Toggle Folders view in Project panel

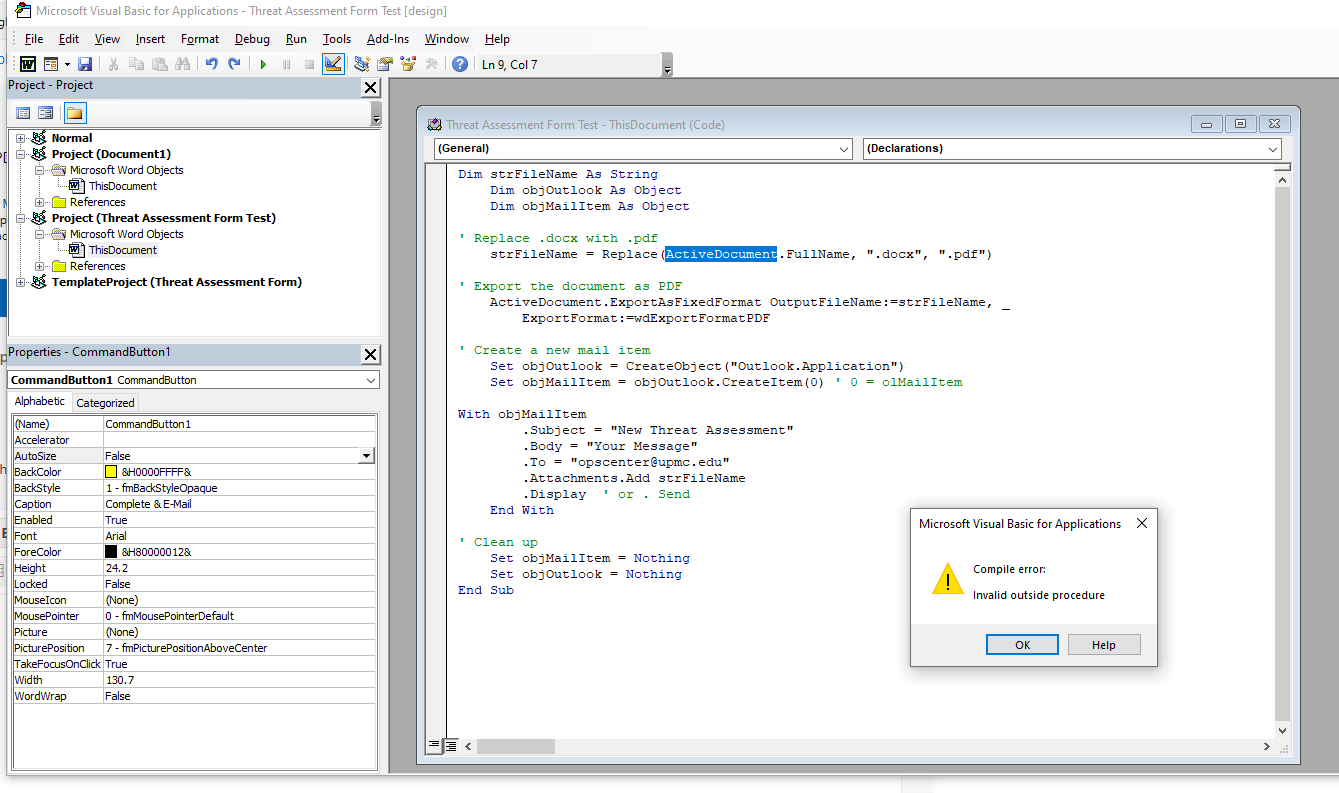75,113
